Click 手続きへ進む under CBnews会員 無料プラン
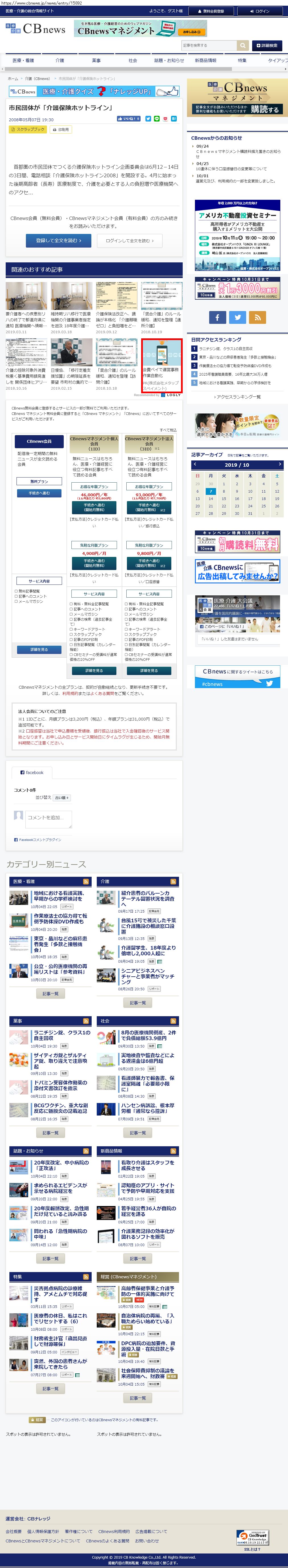Image resolution: width=288 pixels, height=1568 pixels. tap(39, 493)
